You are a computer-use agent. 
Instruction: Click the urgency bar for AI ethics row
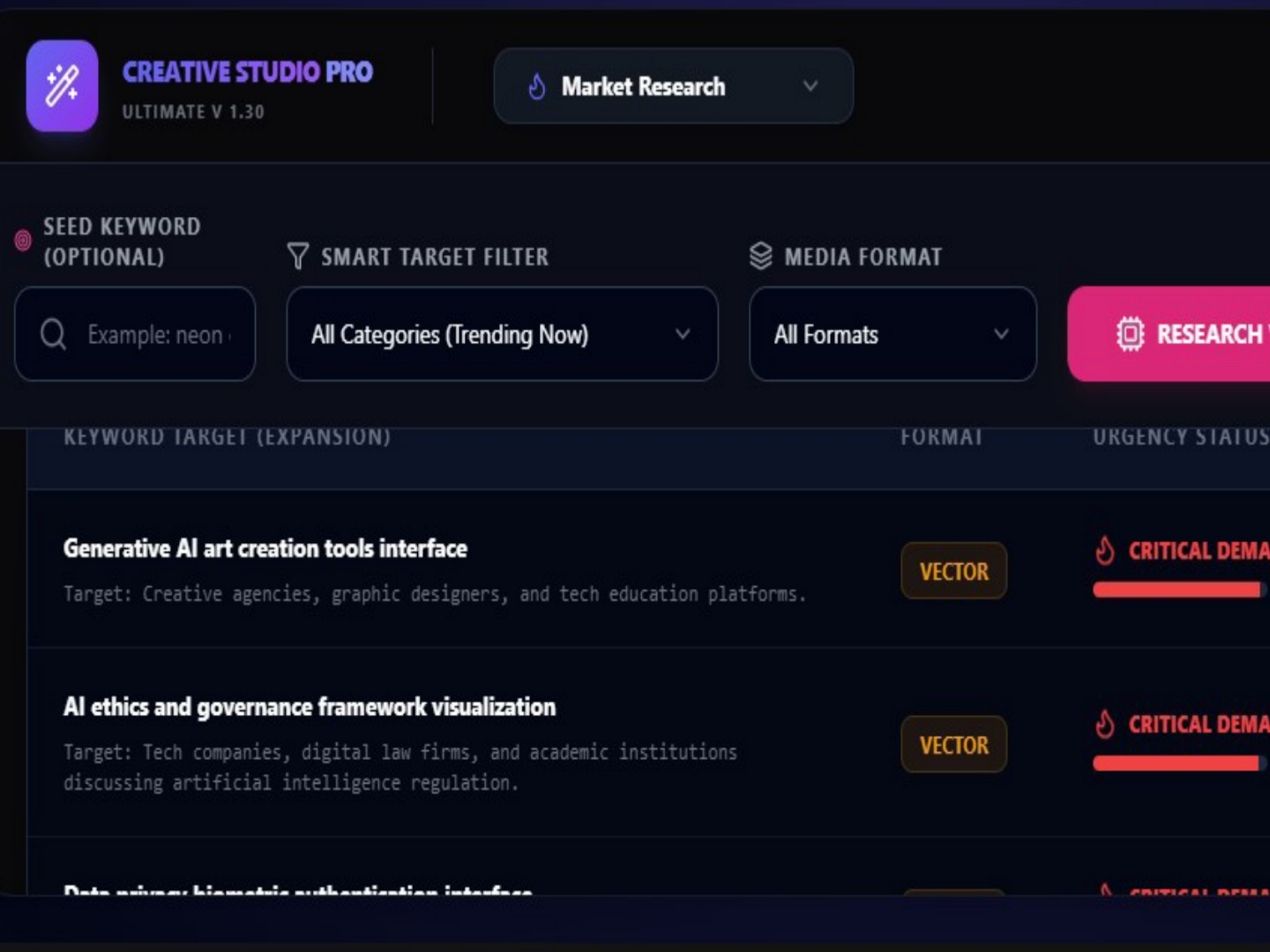(x=1177, y=763)
